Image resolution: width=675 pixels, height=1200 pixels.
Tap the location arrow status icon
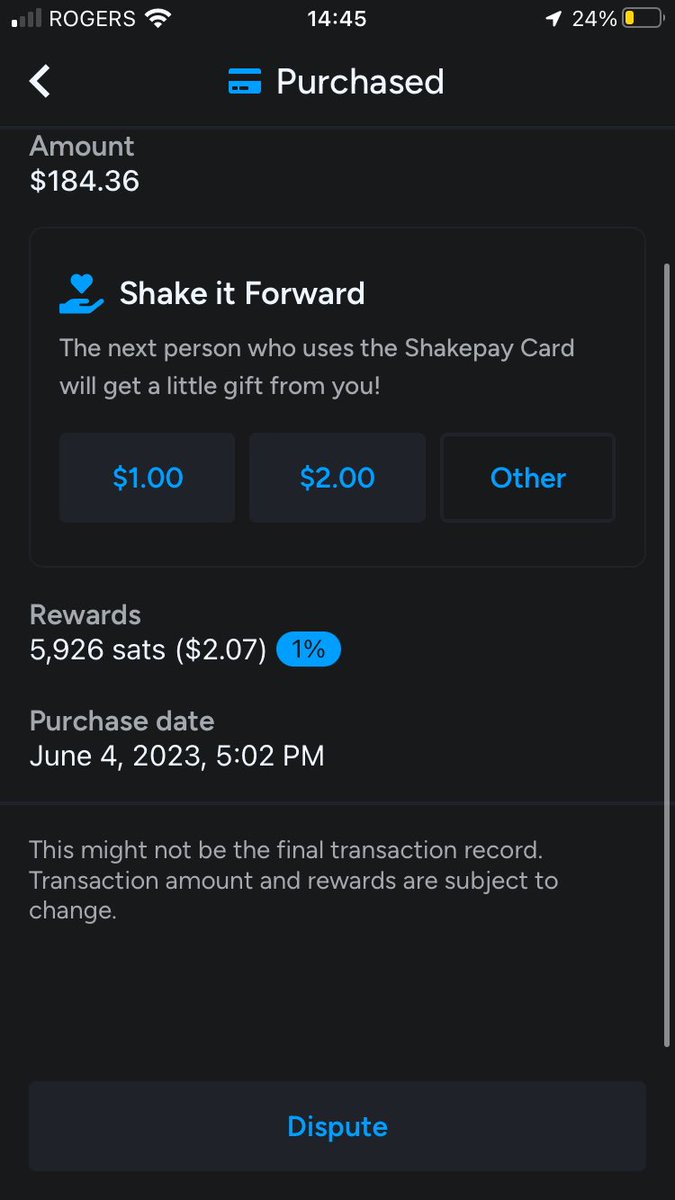tap(553, 19)
